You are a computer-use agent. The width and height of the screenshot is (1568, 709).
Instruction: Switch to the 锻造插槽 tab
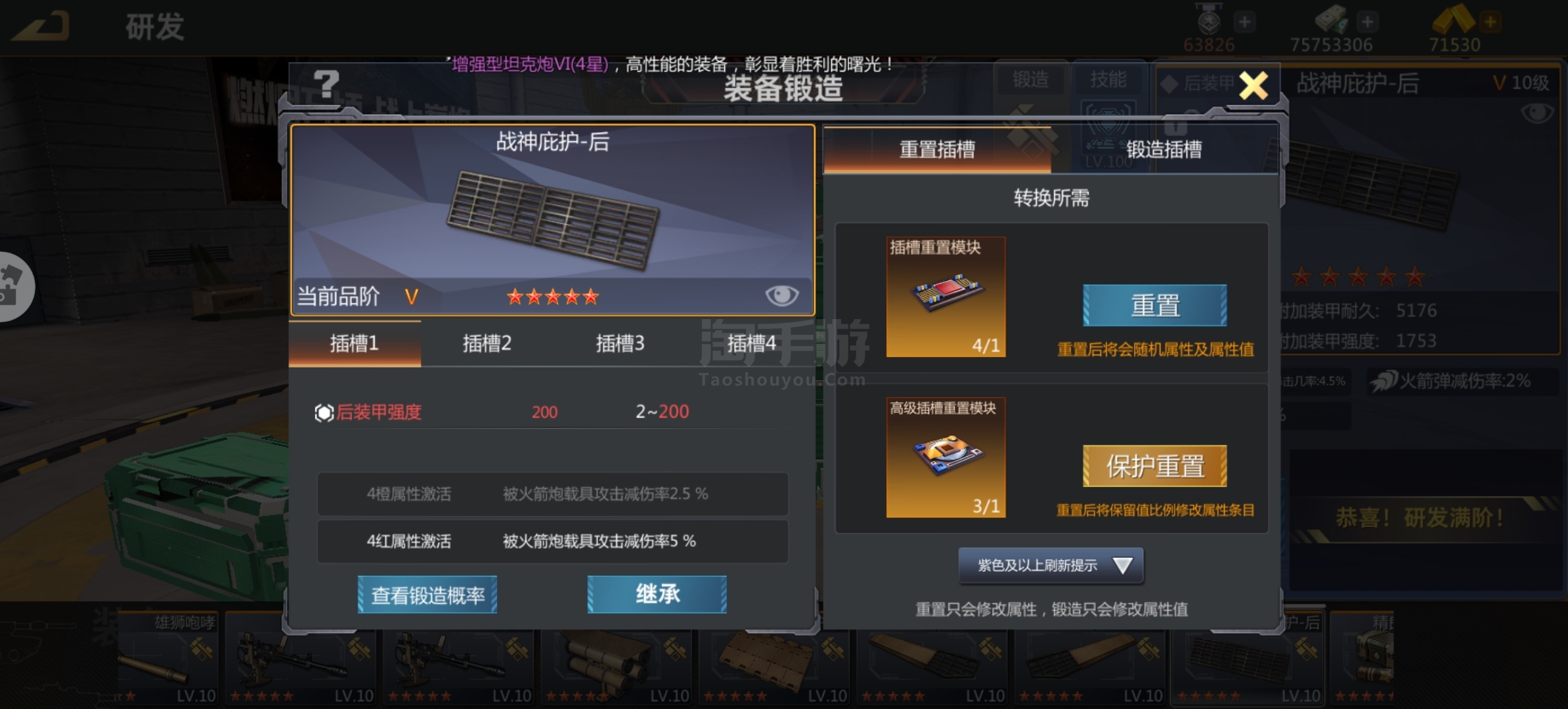(x=1164, y=150)
